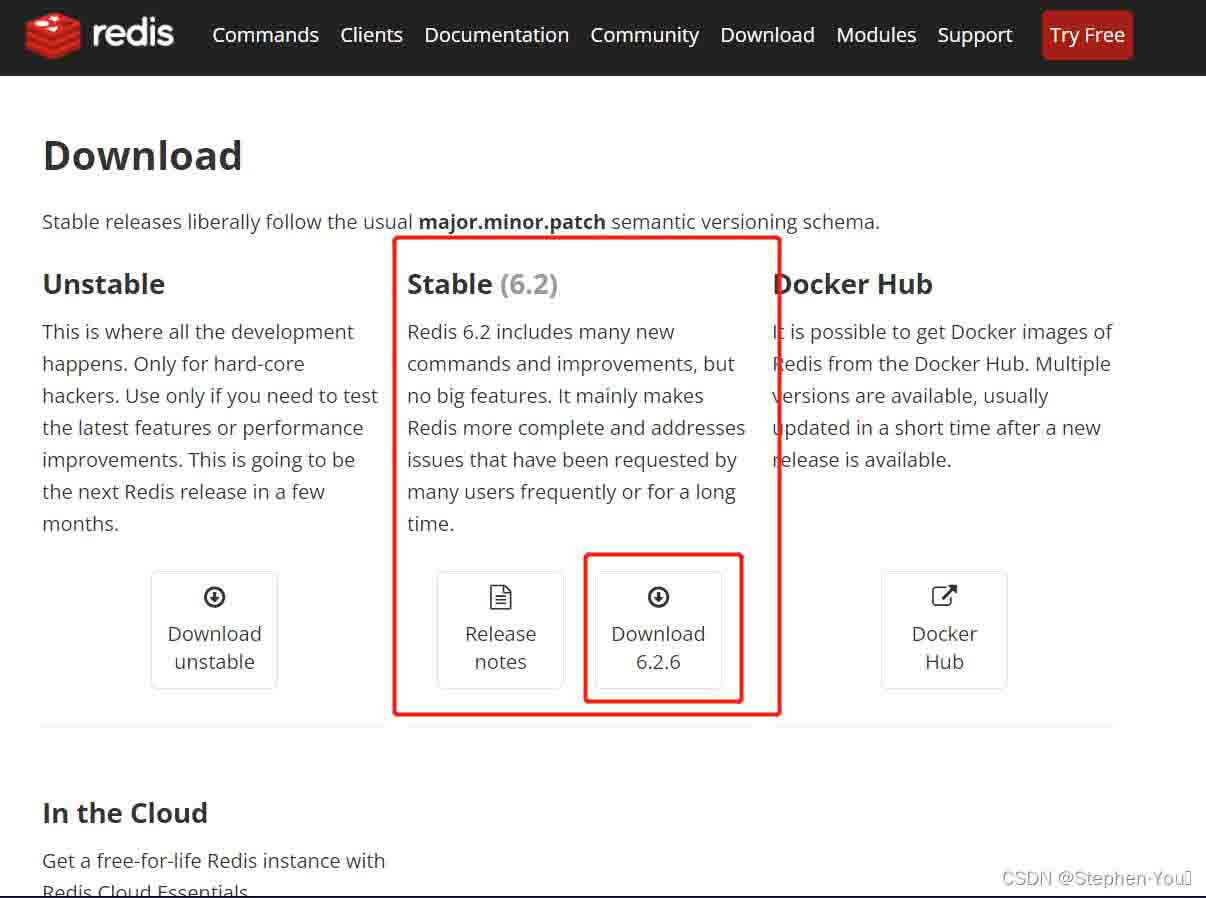The height and width of the screenshot is (898, 1206).
Task: Click the In the Cloud heading
Action: pos(125,813)
